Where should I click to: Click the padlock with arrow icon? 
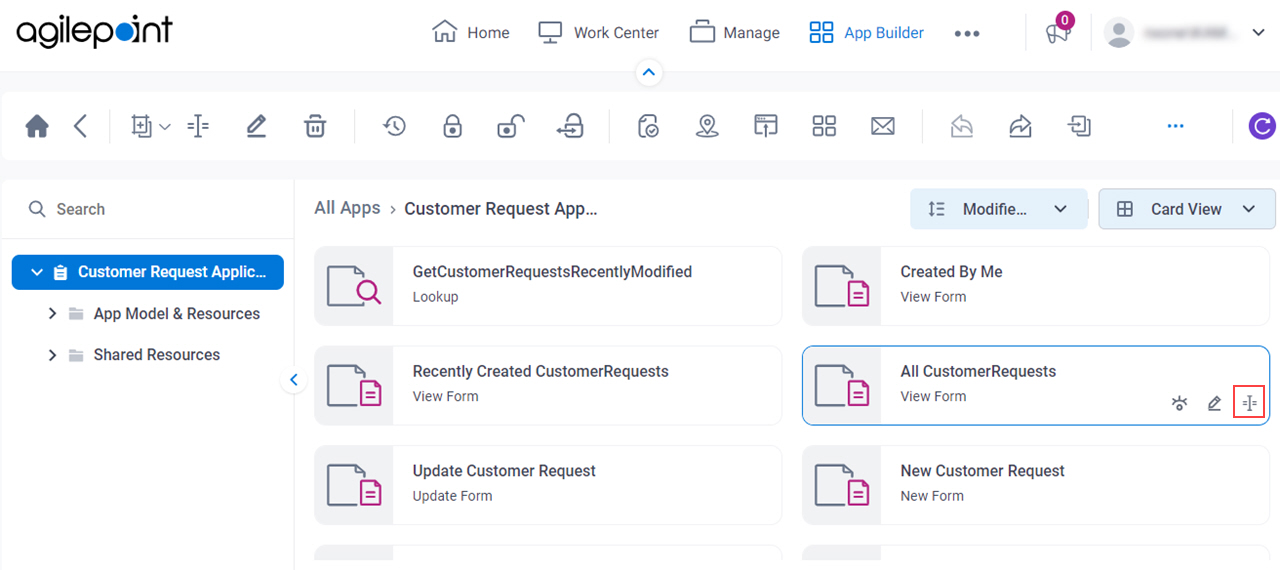click(570, 126)
